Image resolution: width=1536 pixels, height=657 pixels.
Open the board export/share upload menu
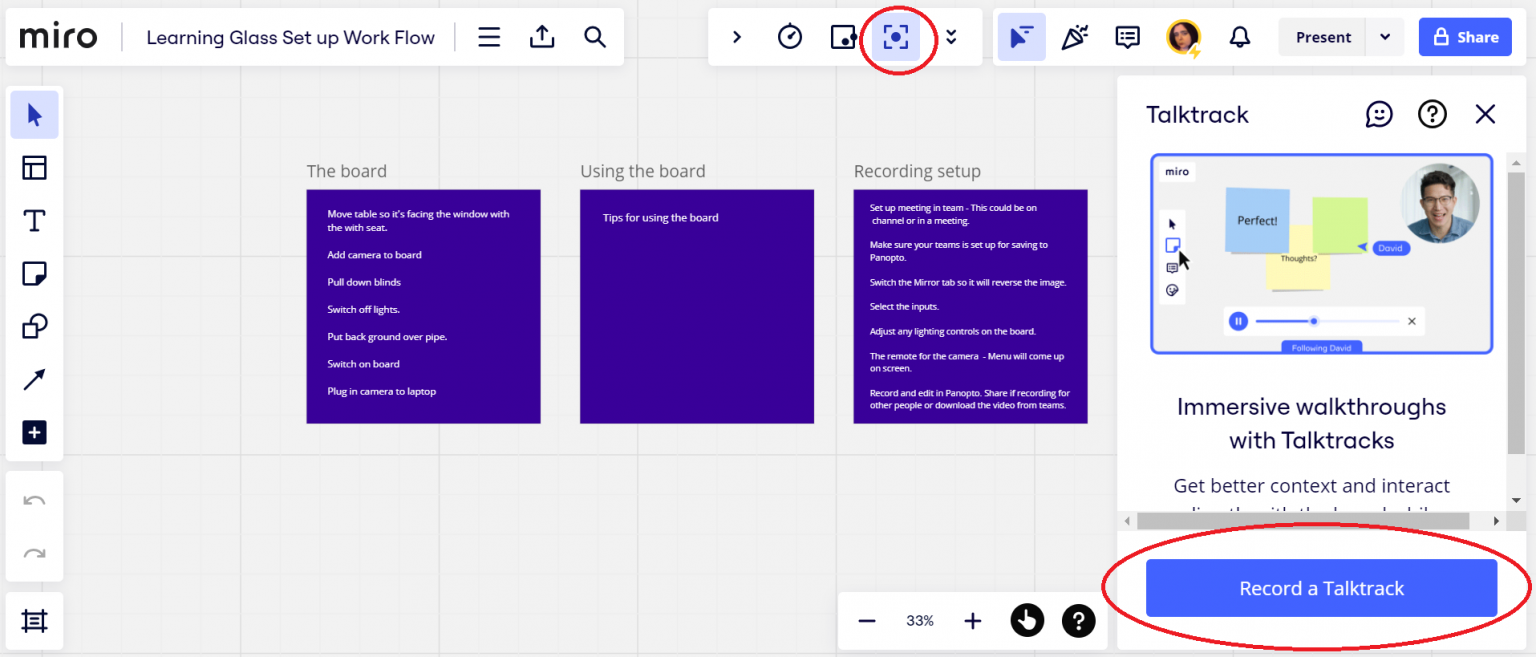[x=542, y=36]
